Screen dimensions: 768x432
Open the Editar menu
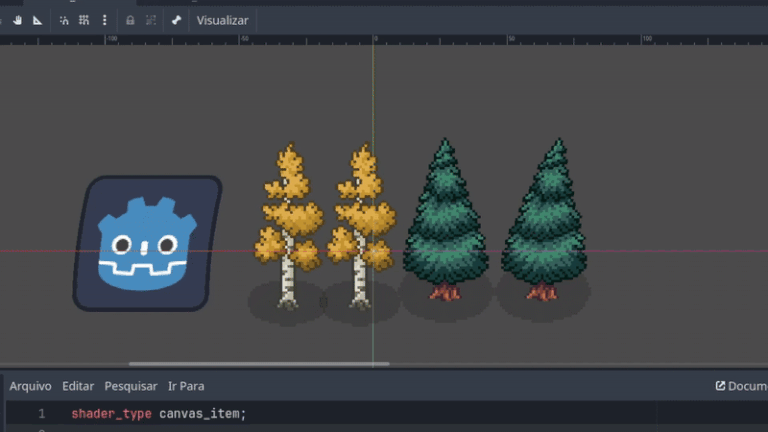tap(78, 386)
